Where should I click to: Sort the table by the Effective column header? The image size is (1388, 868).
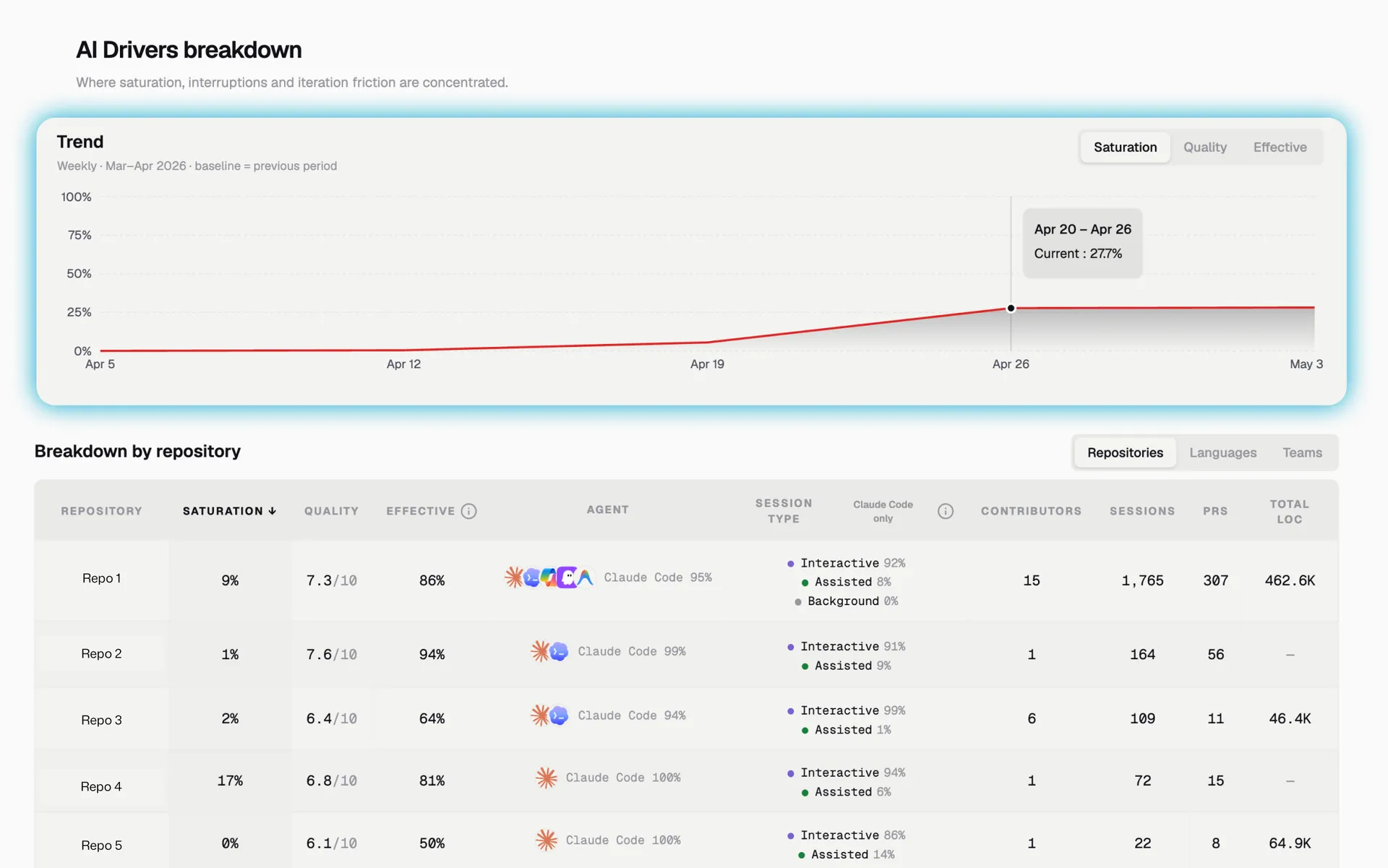[x=420, y=511]
